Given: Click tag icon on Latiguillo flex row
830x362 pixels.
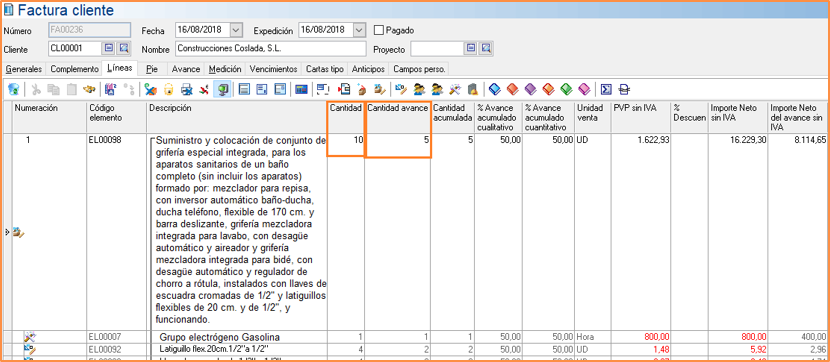Looking at the screenshot, I should tap(29, 349).
